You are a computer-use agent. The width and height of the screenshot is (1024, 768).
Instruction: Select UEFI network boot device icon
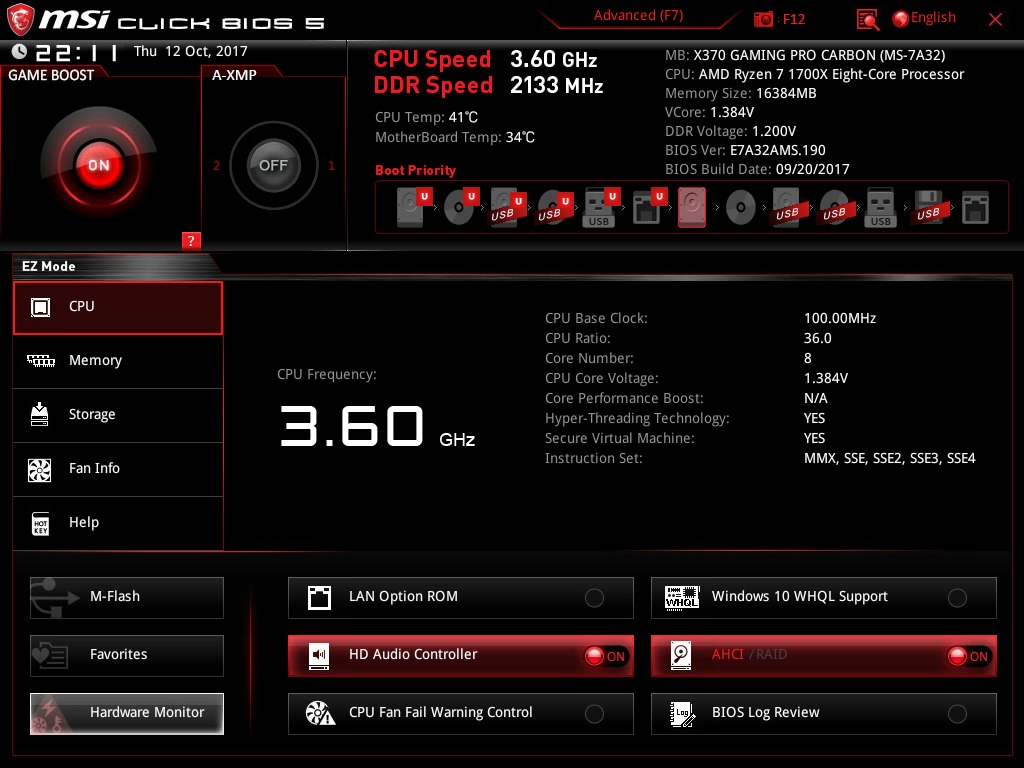tap(648, 208)
